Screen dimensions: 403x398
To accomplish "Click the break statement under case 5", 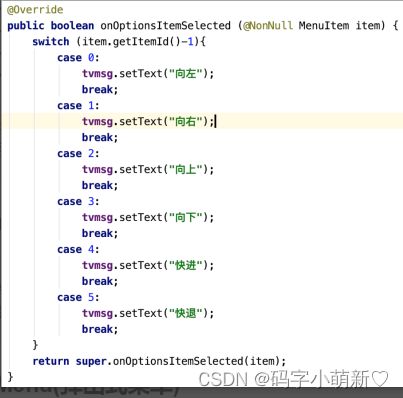I will coord(100,329).
